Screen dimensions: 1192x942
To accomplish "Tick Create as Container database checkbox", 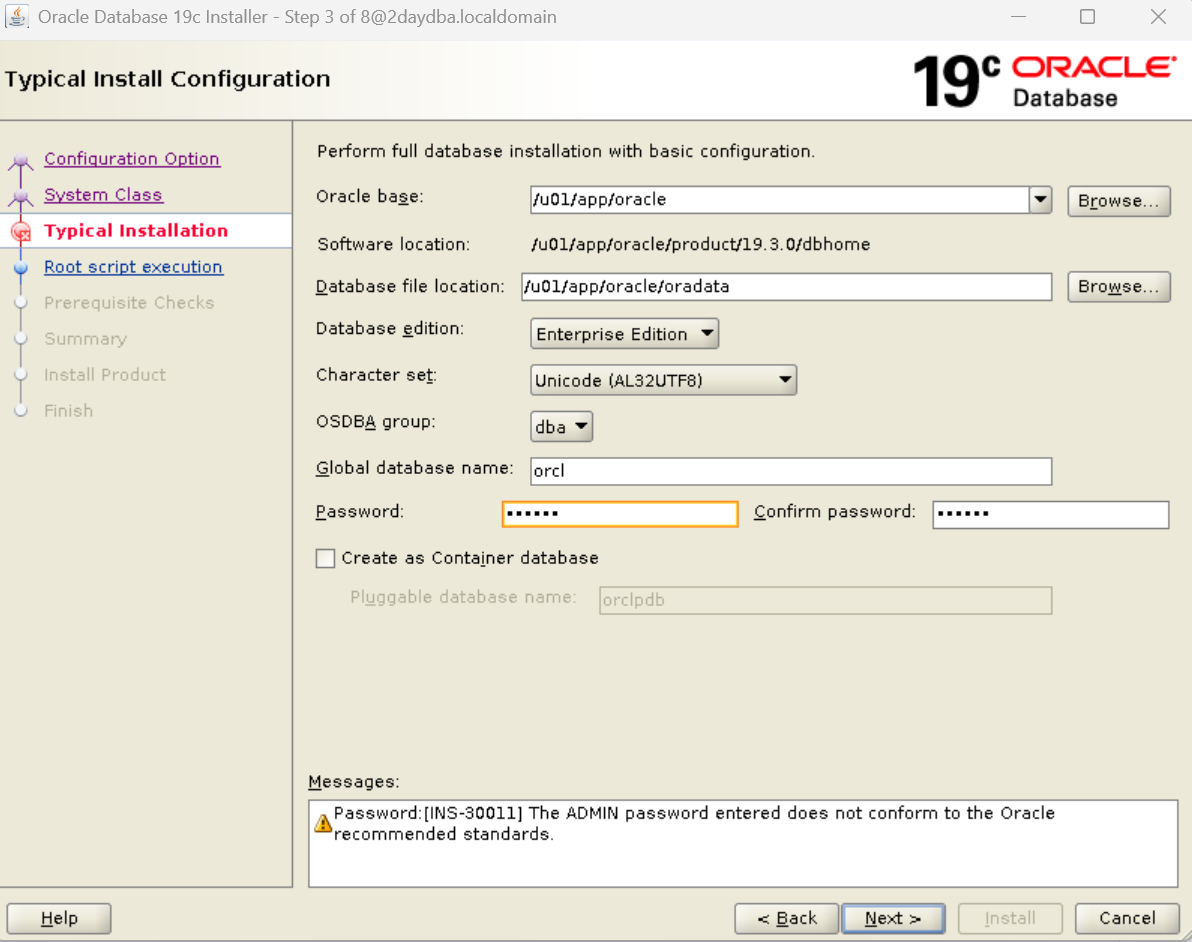I will (325, 558).
